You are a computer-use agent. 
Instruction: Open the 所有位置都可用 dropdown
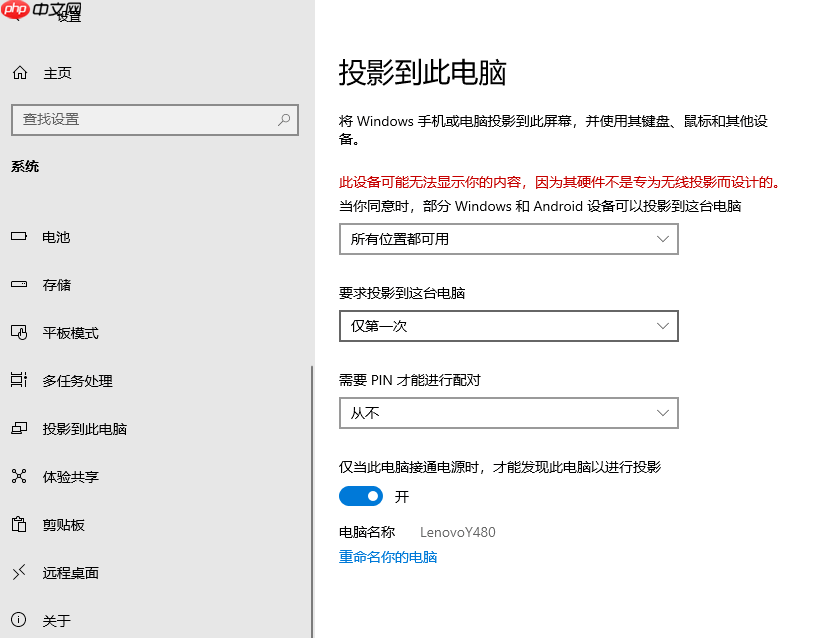508,239
